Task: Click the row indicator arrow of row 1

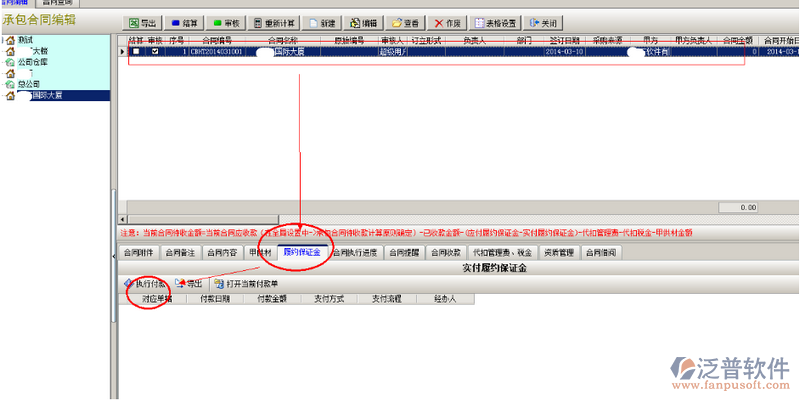Action: tap(122, 52)
